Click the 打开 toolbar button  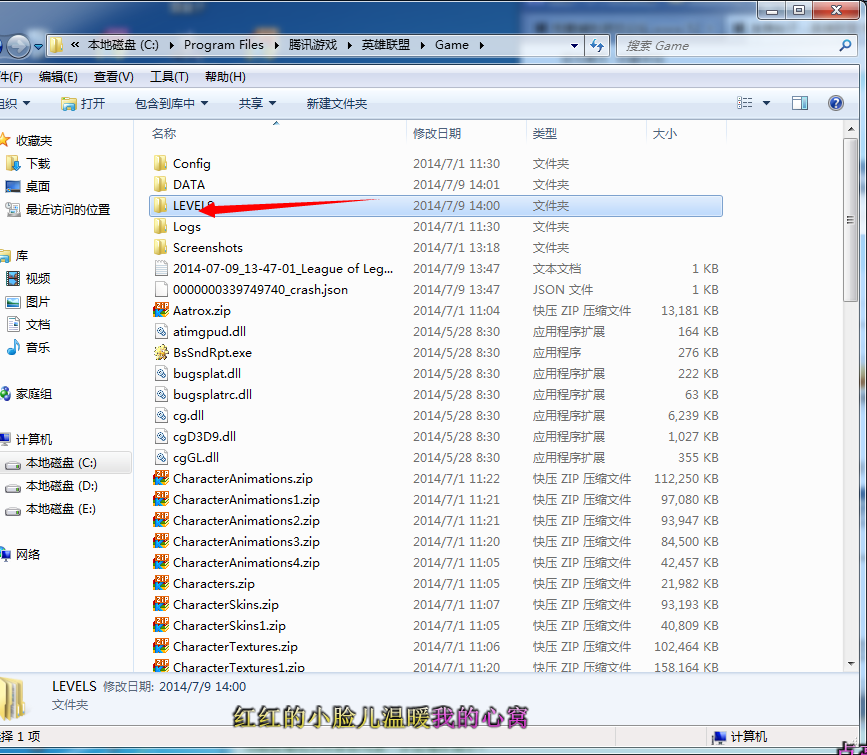pyautogui.click(x=83, y=103)
